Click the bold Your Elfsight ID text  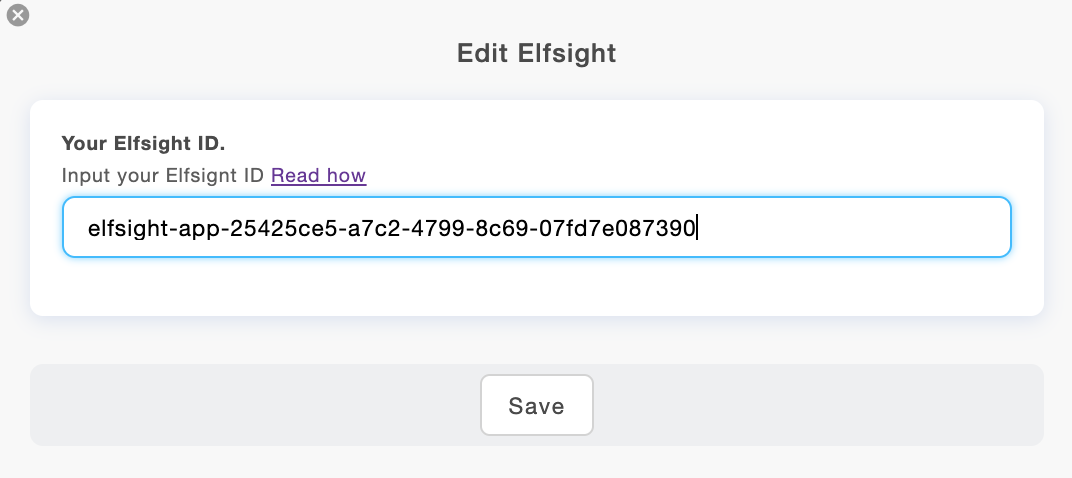click(x=143, y=143)
